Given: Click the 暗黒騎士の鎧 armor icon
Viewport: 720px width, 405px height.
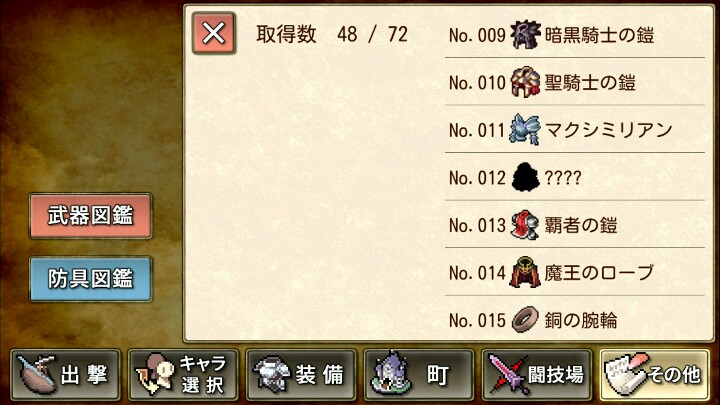Looking at the screenshot, I should (525, 34).
